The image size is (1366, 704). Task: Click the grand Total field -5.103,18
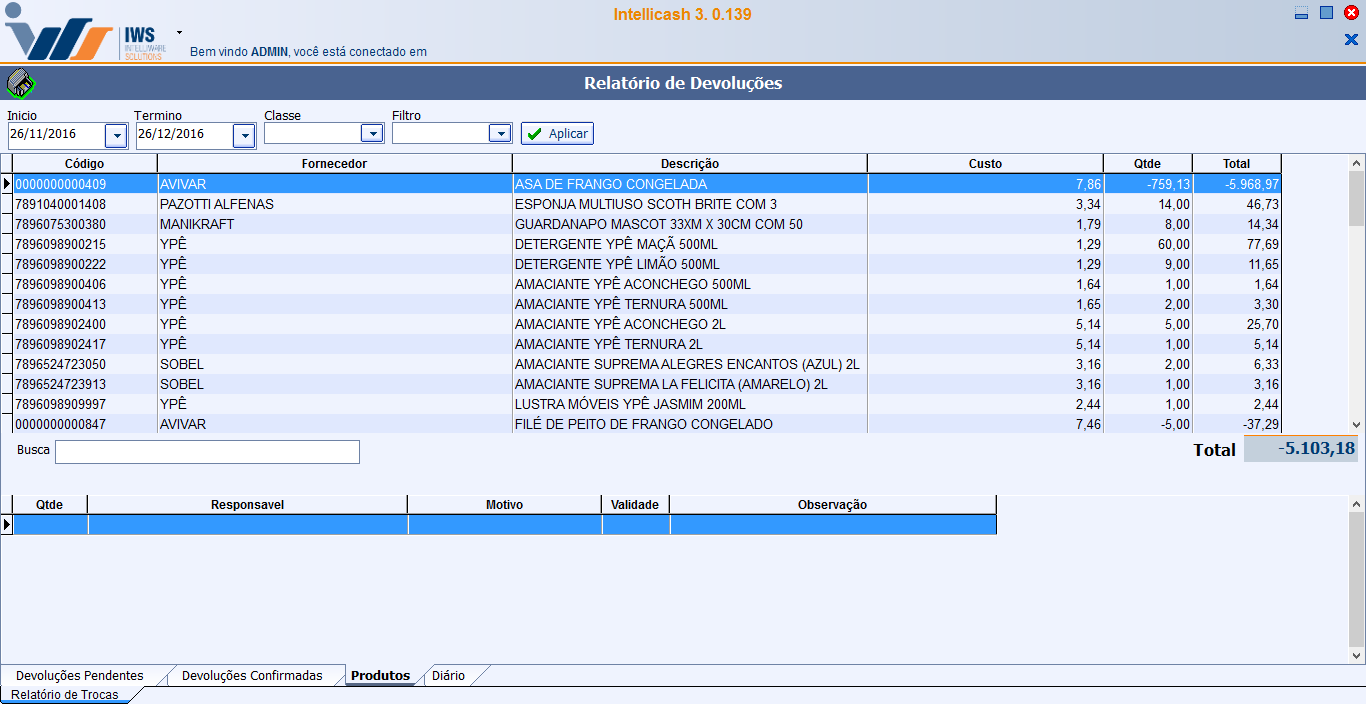click(x=1301, y=449)
